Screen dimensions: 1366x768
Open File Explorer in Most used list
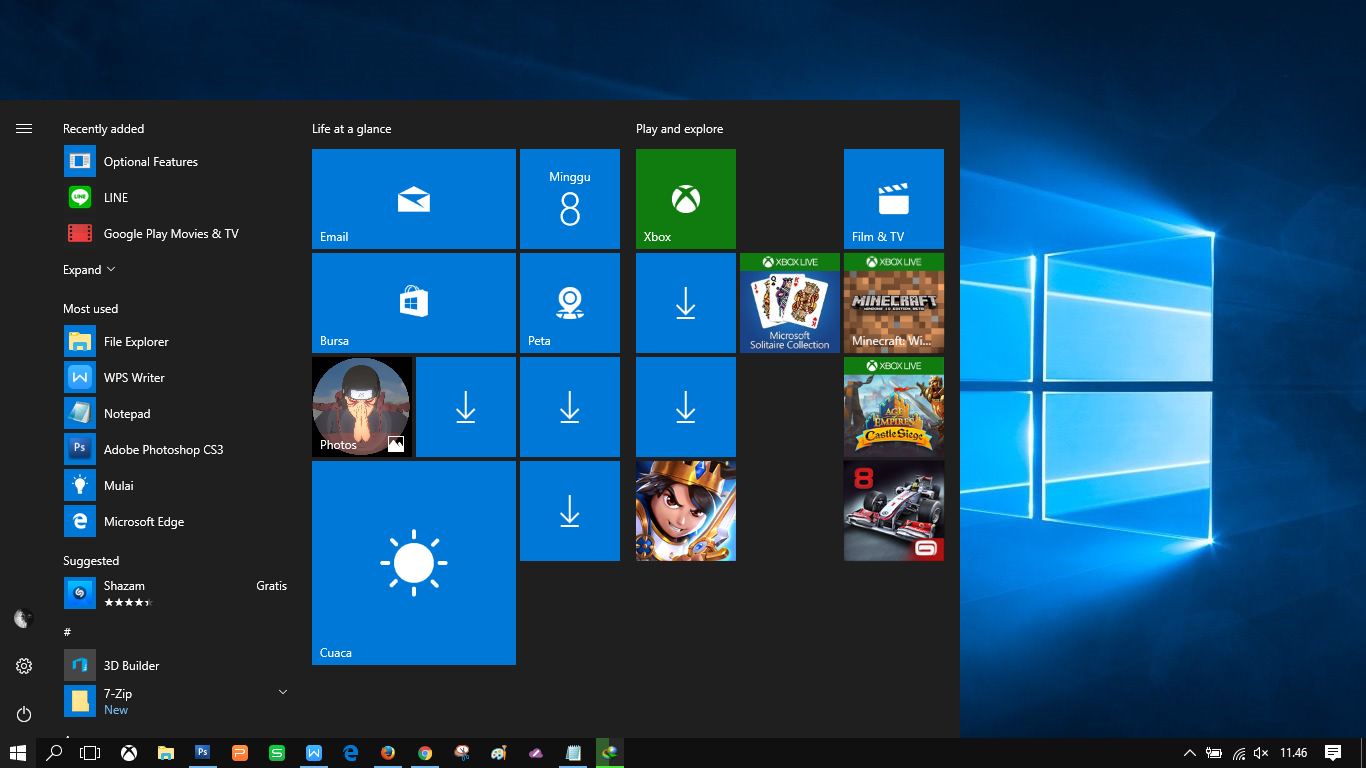[x=176, y=342]
